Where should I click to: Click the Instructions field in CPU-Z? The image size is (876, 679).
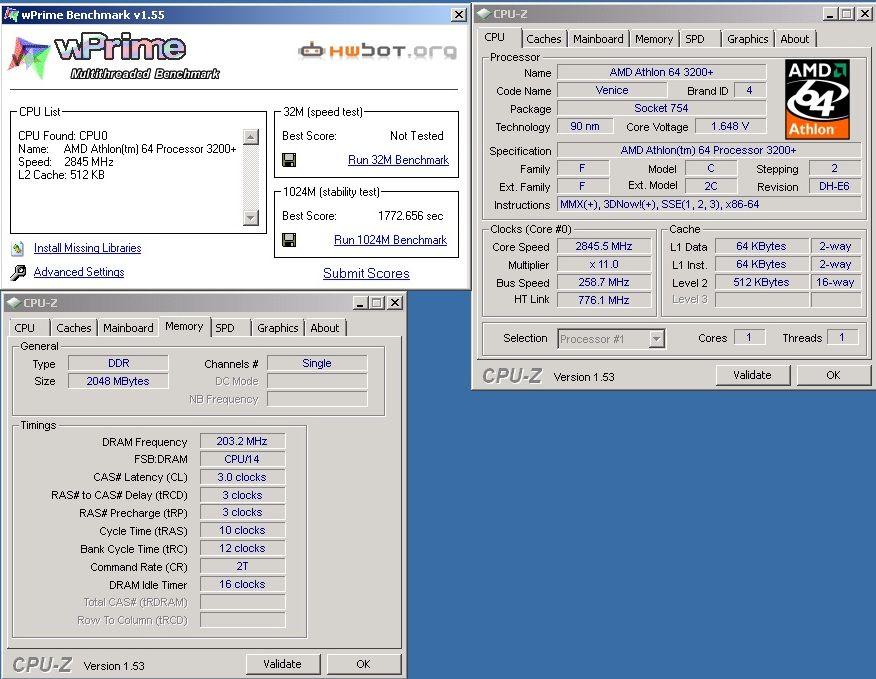pyautogui.click(x=709, y=204)
